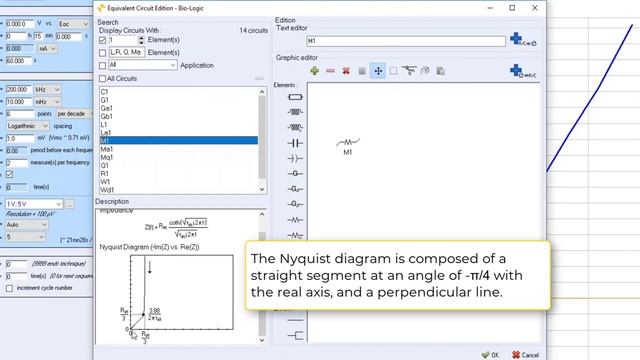640x360 pixels.
Task: Select Ga1 in the circuits list
Action: click(x=179, y=108)
